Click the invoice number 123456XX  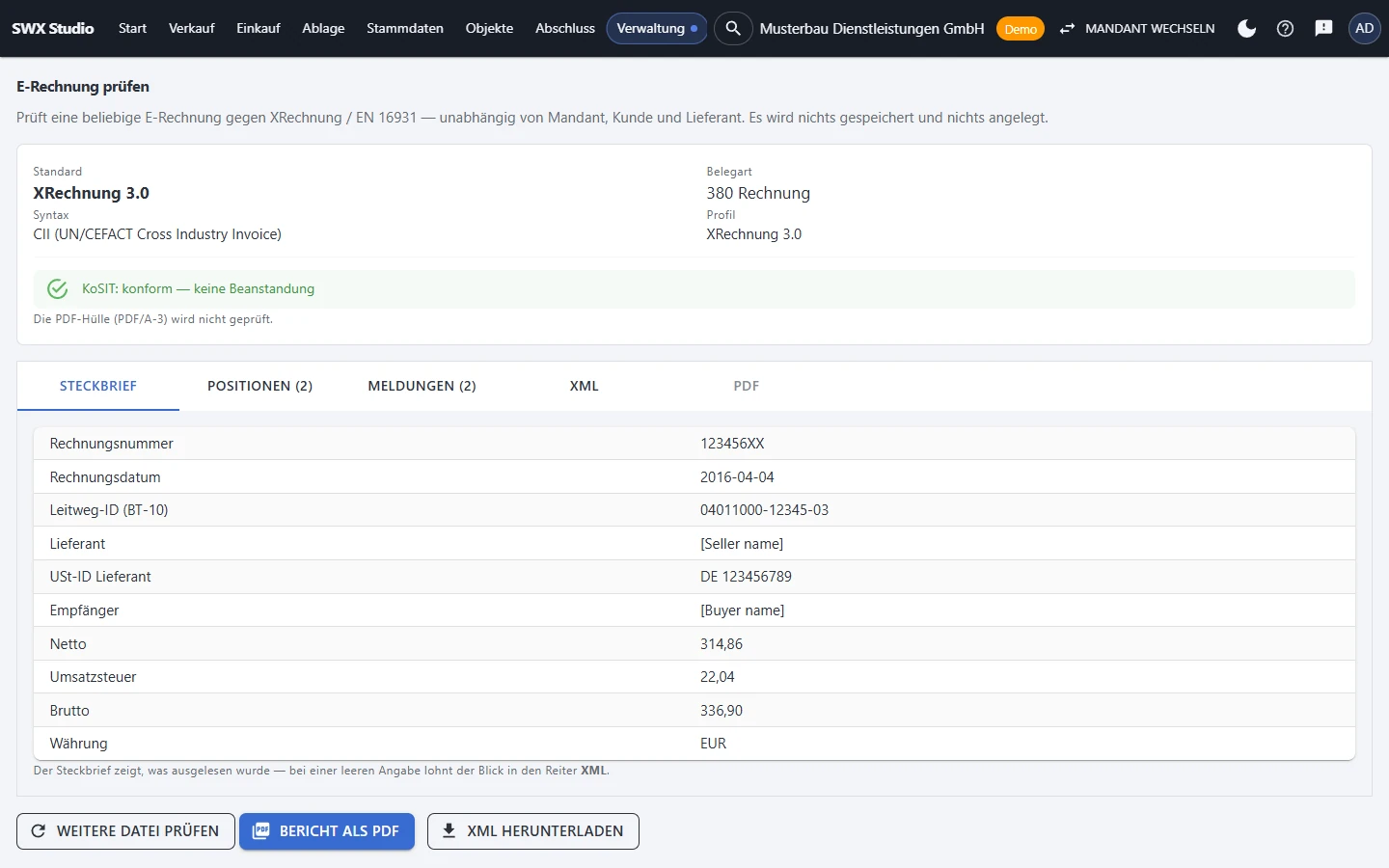(732, 444)
